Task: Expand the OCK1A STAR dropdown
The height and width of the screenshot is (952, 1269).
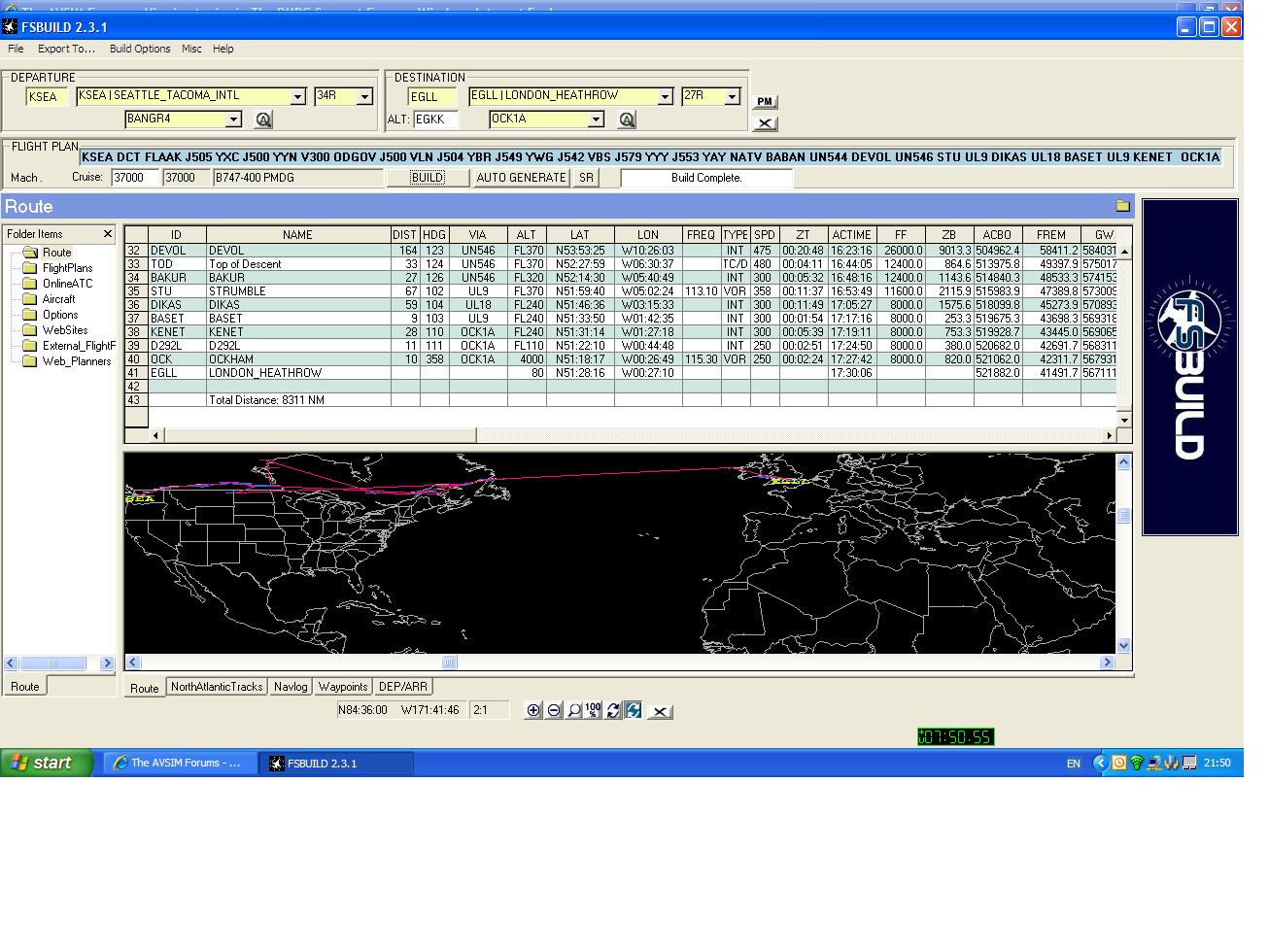Action: coord(596,119)
